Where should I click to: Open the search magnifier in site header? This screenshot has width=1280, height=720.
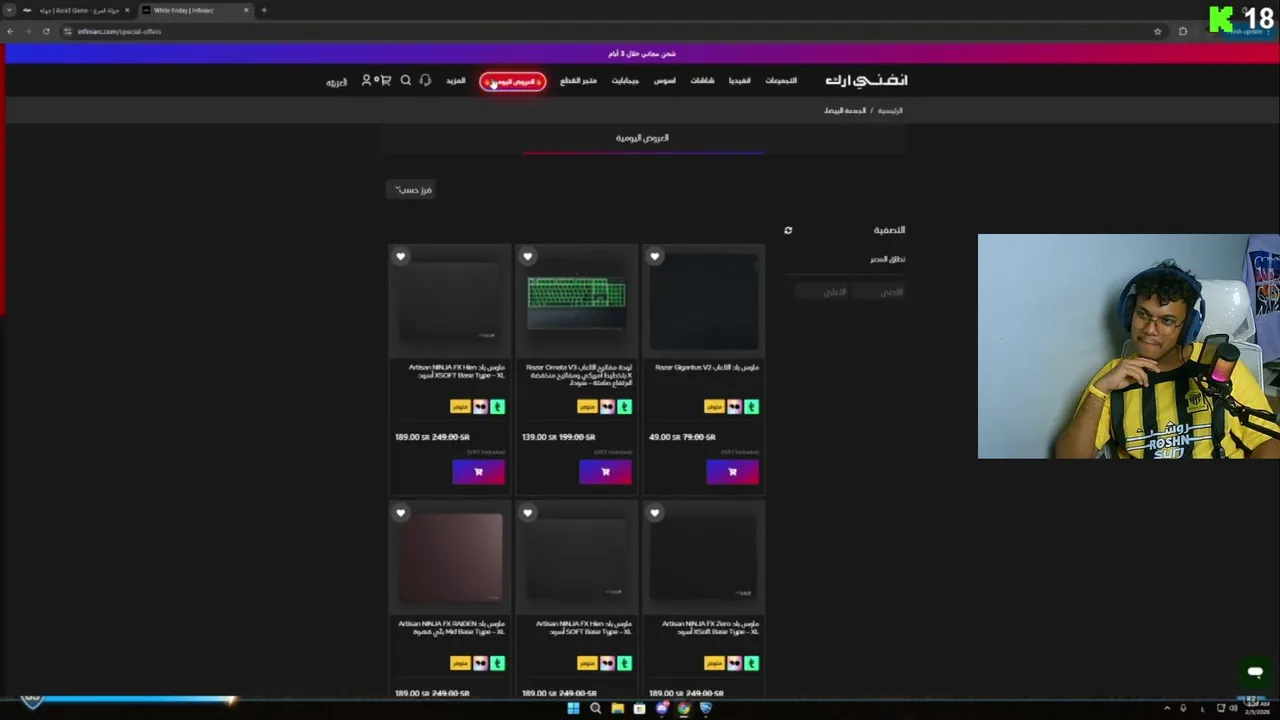point(405,81)
